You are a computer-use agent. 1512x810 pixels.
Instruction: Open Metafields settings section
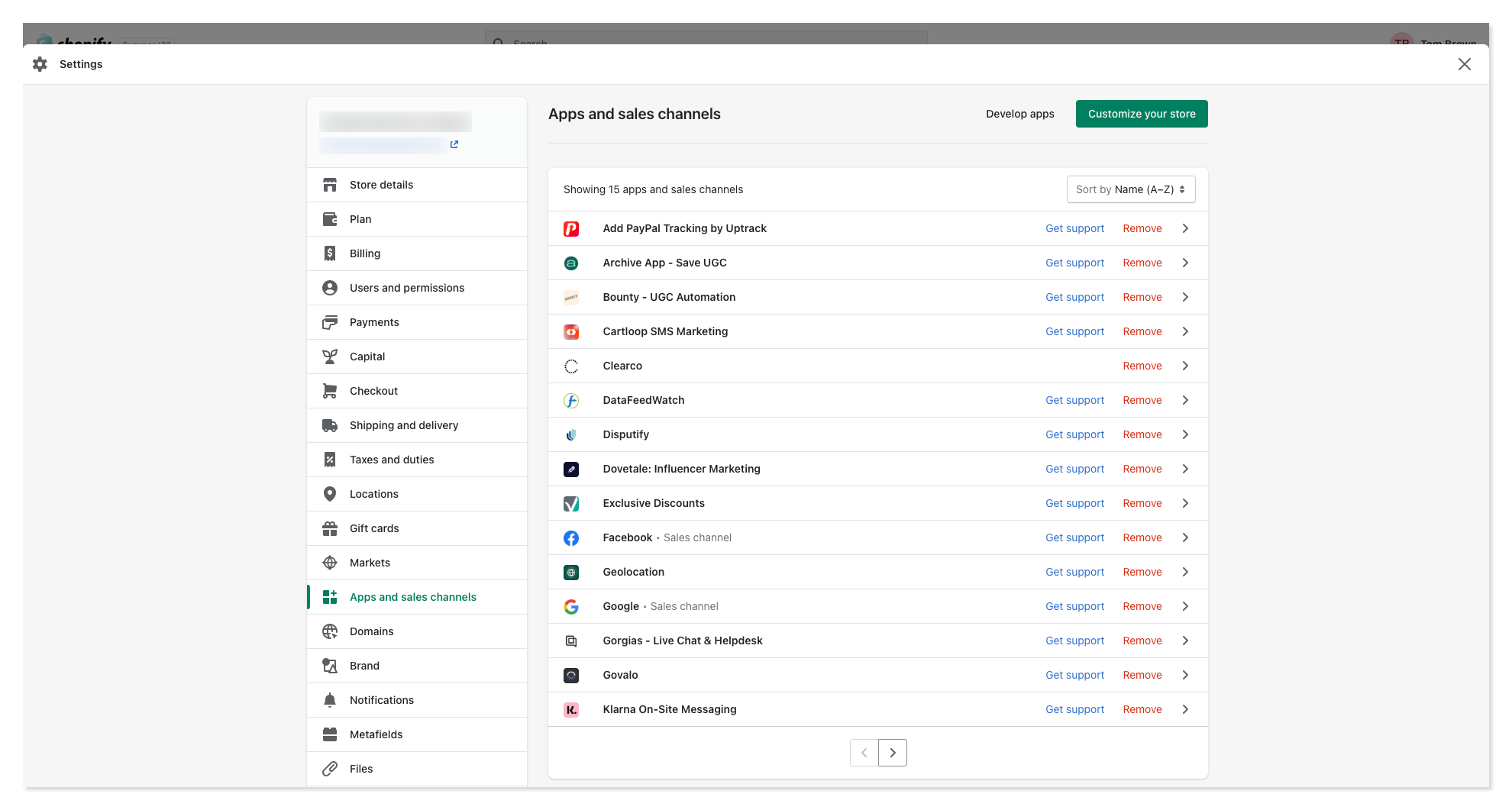417,734
